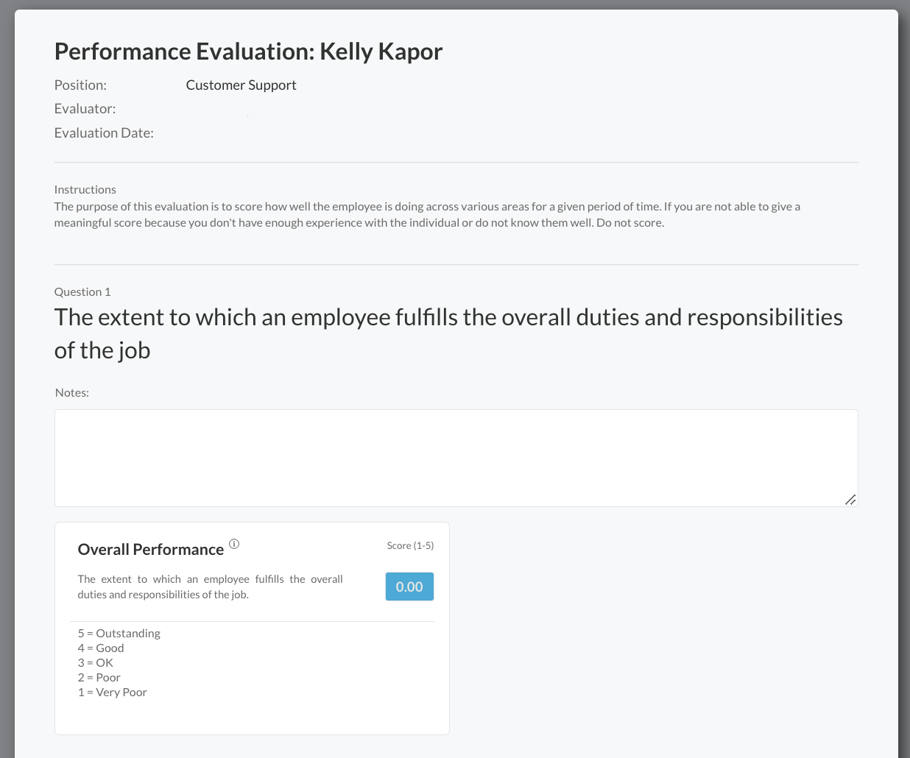Click the '4 = Good' scale entry

101,648
